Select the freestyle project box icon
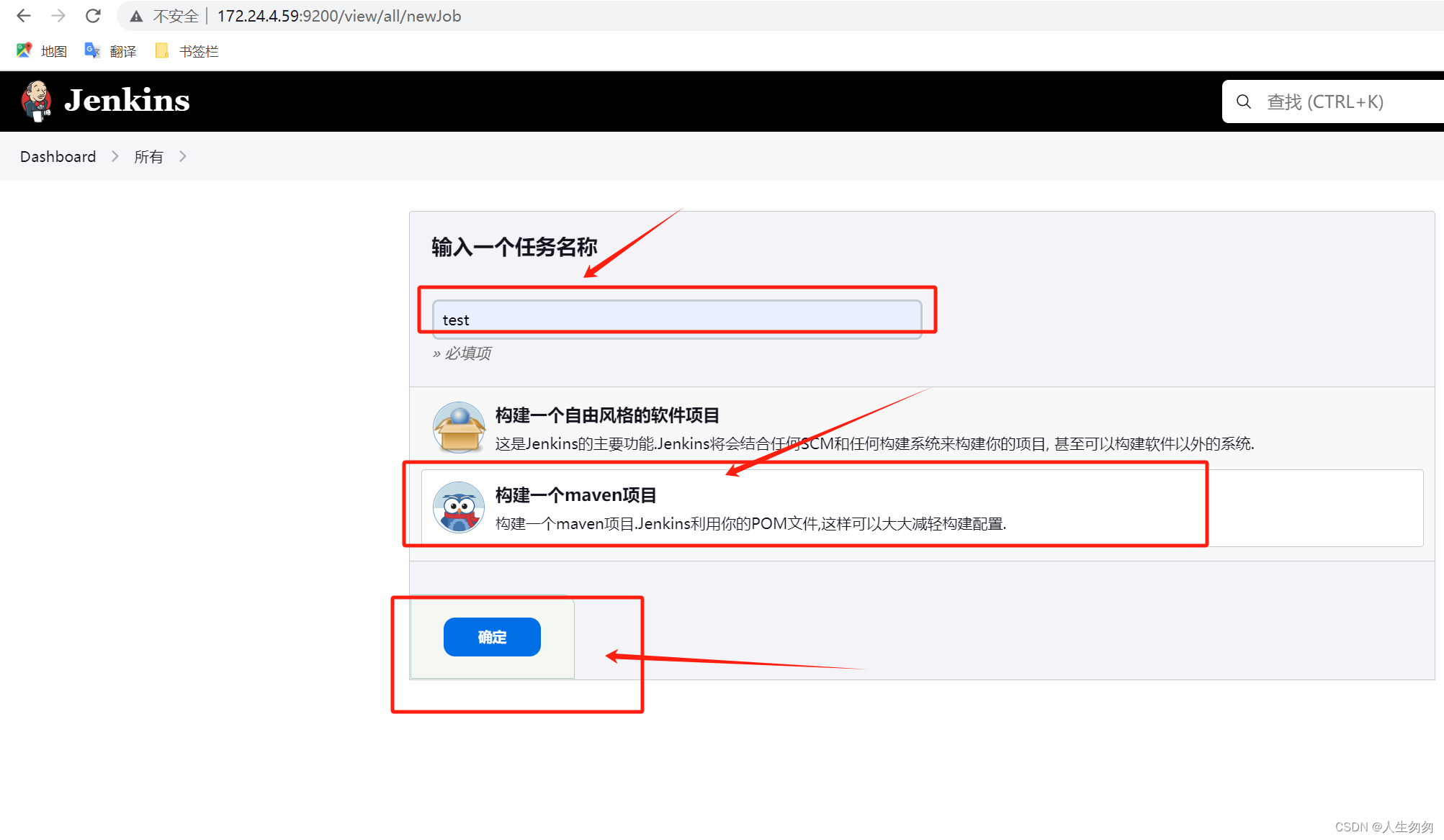 point(459,428)
